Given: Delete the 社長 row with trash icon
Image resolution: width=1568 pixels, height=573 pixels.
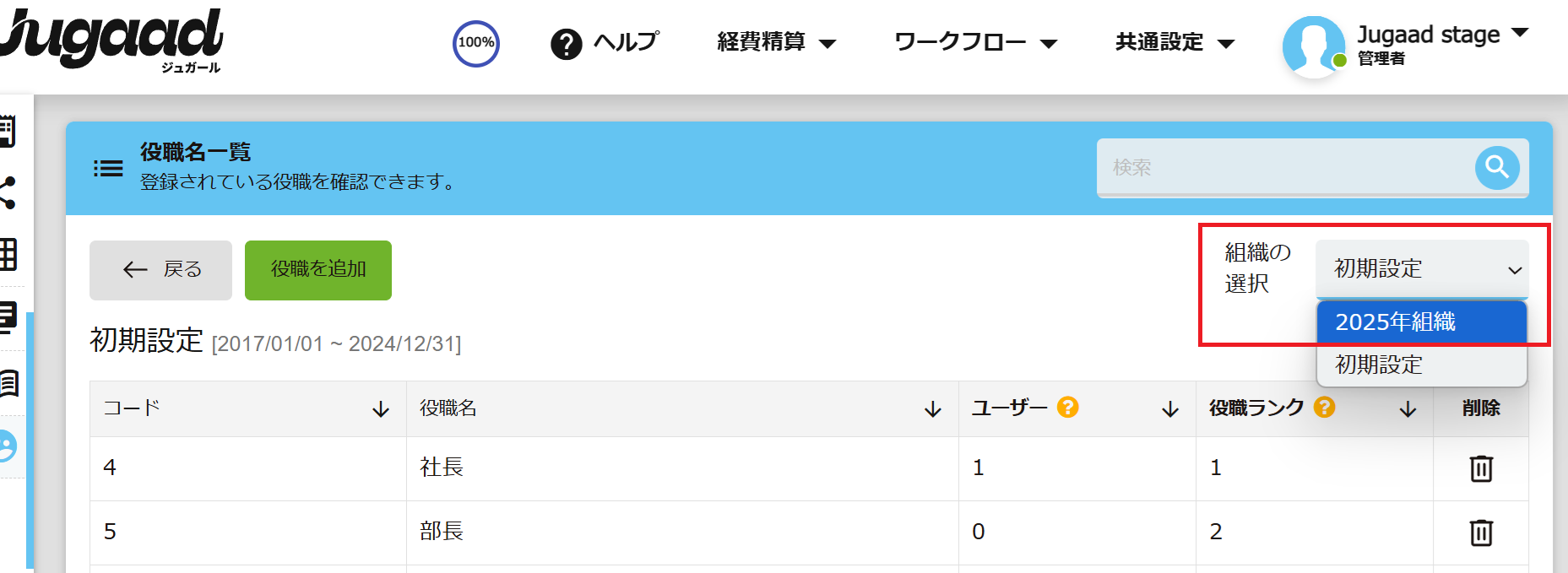Looking at the screenshot, I should coord(1481,468).
